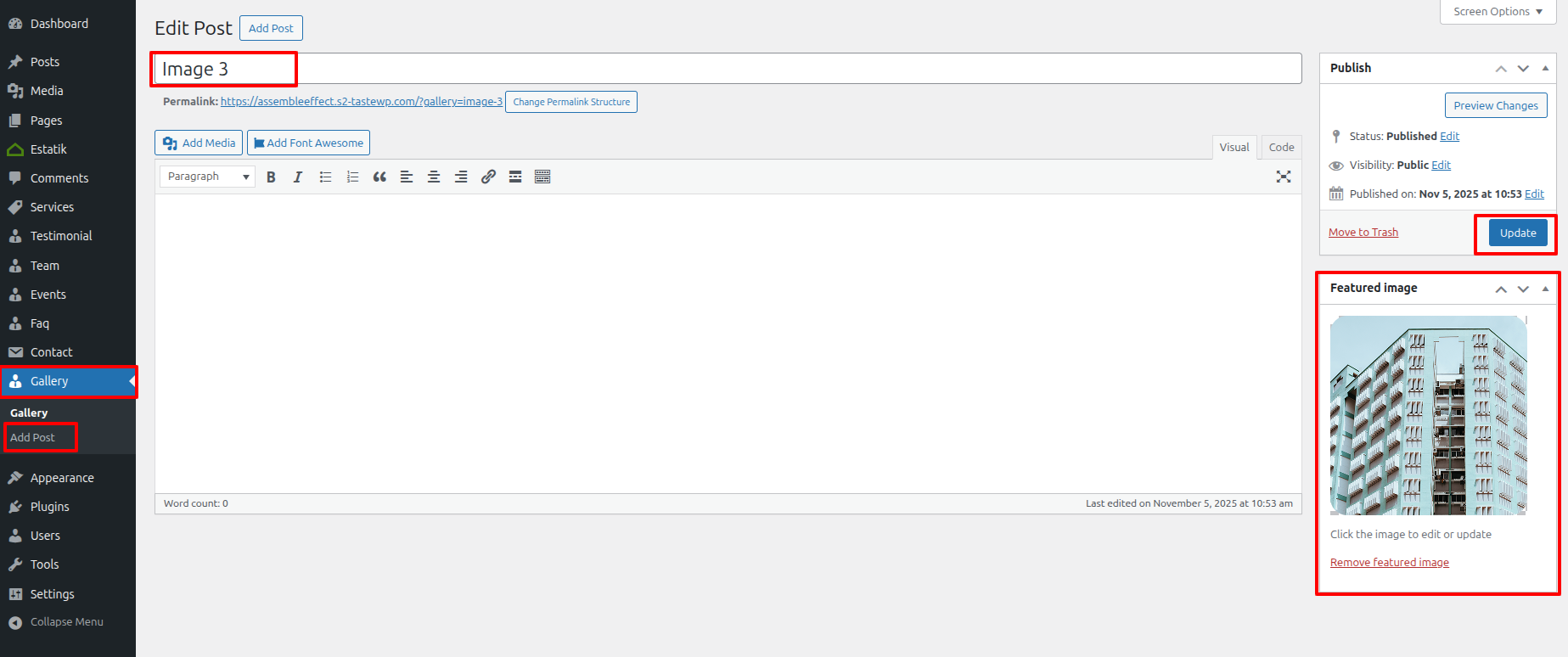Click the building featured image thumbnail
This screenshot has width=1568, height=657.
pos(1428,415)
